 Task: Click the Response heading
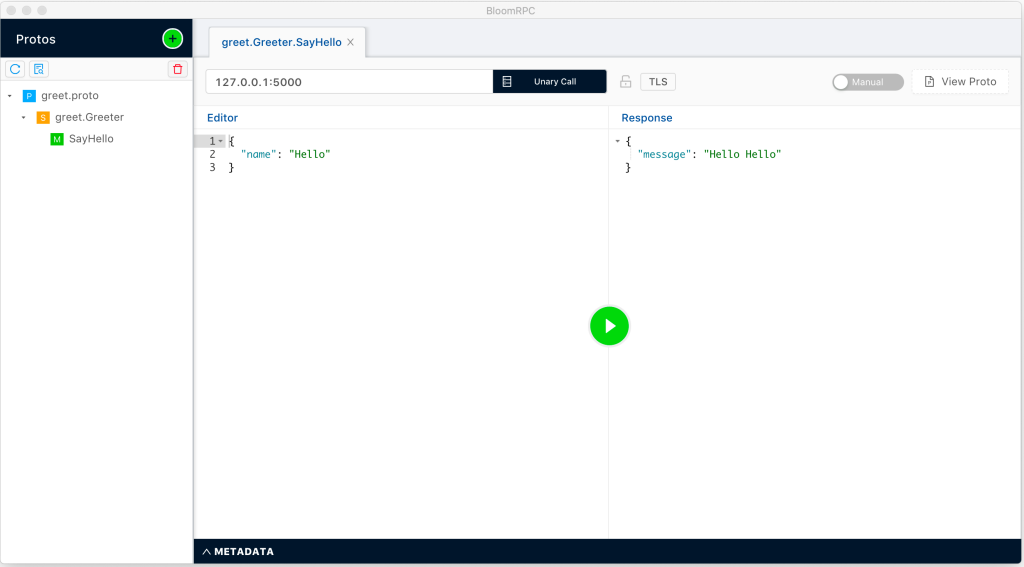[647, 118]
